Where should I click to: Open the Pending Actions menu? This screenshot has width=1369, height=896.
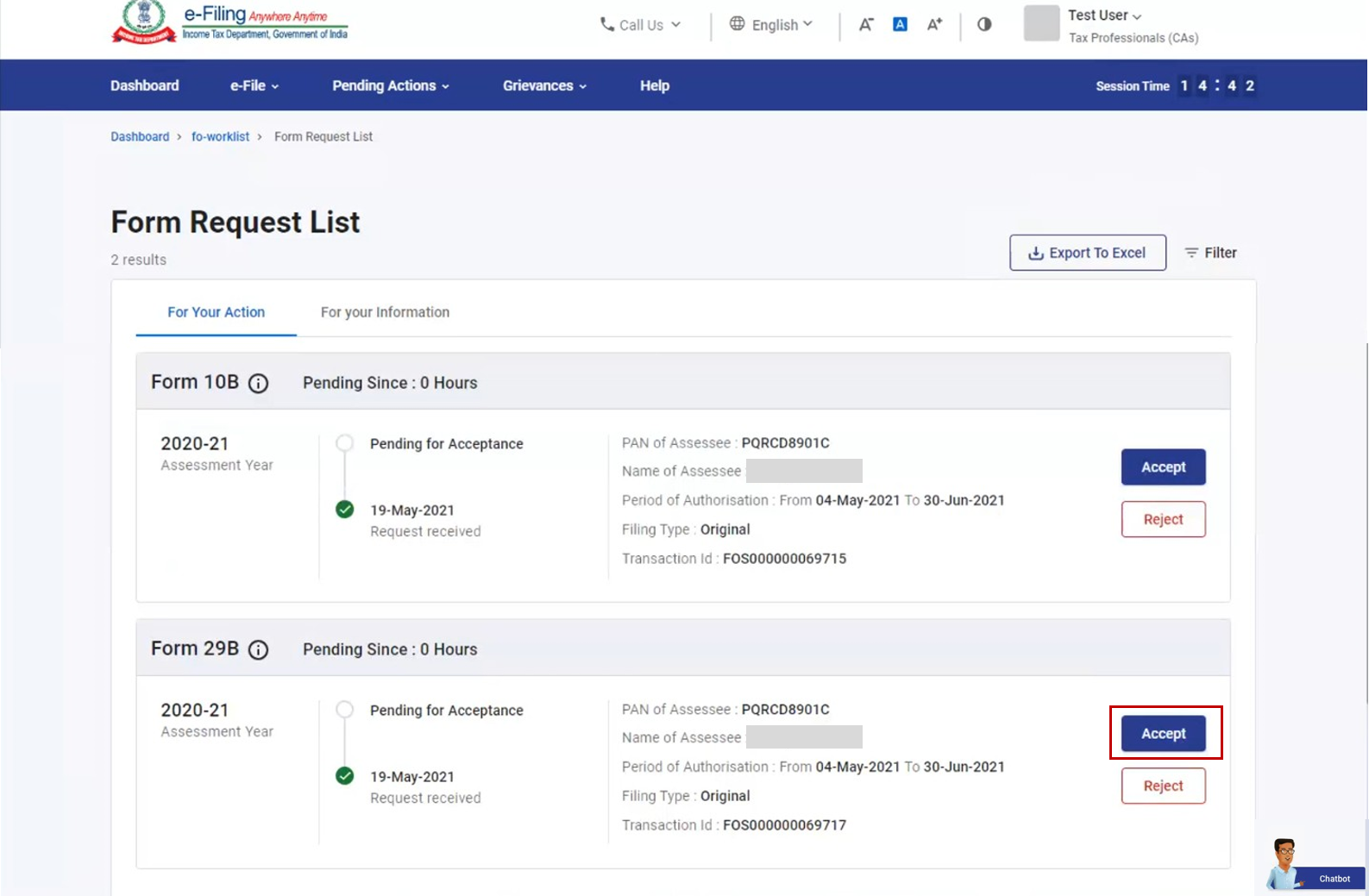pyautogui.click(x=390, y=85)
